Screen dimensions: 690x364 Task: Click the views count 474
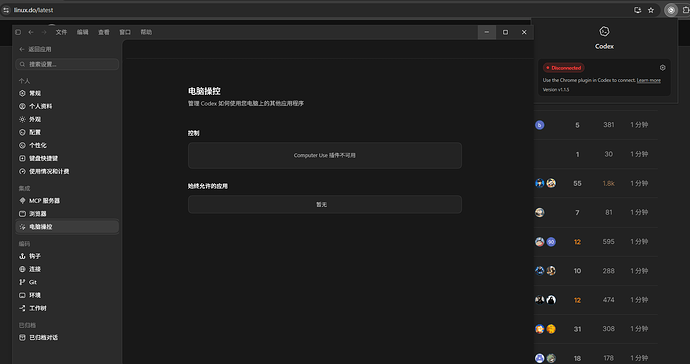pyautogui.click(x=609, y=300)
